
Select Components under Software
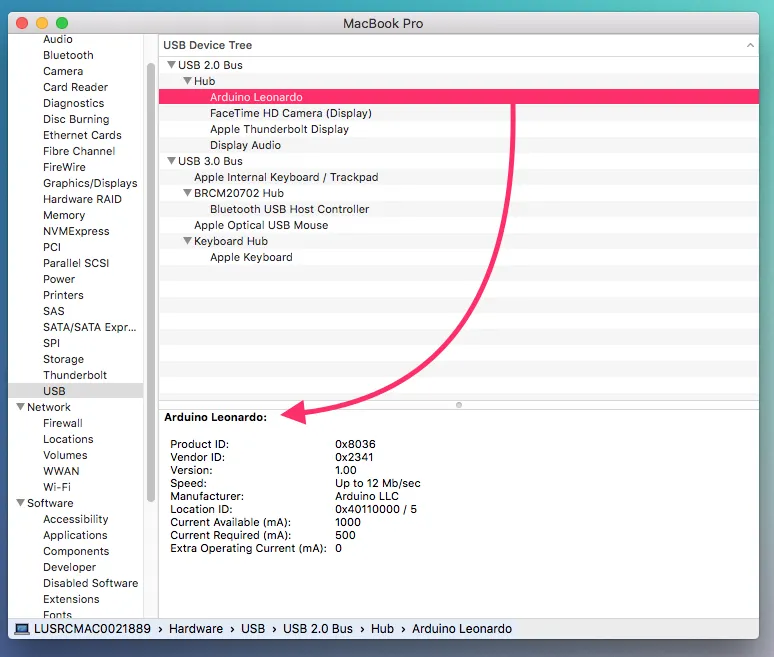click(76, 551)
